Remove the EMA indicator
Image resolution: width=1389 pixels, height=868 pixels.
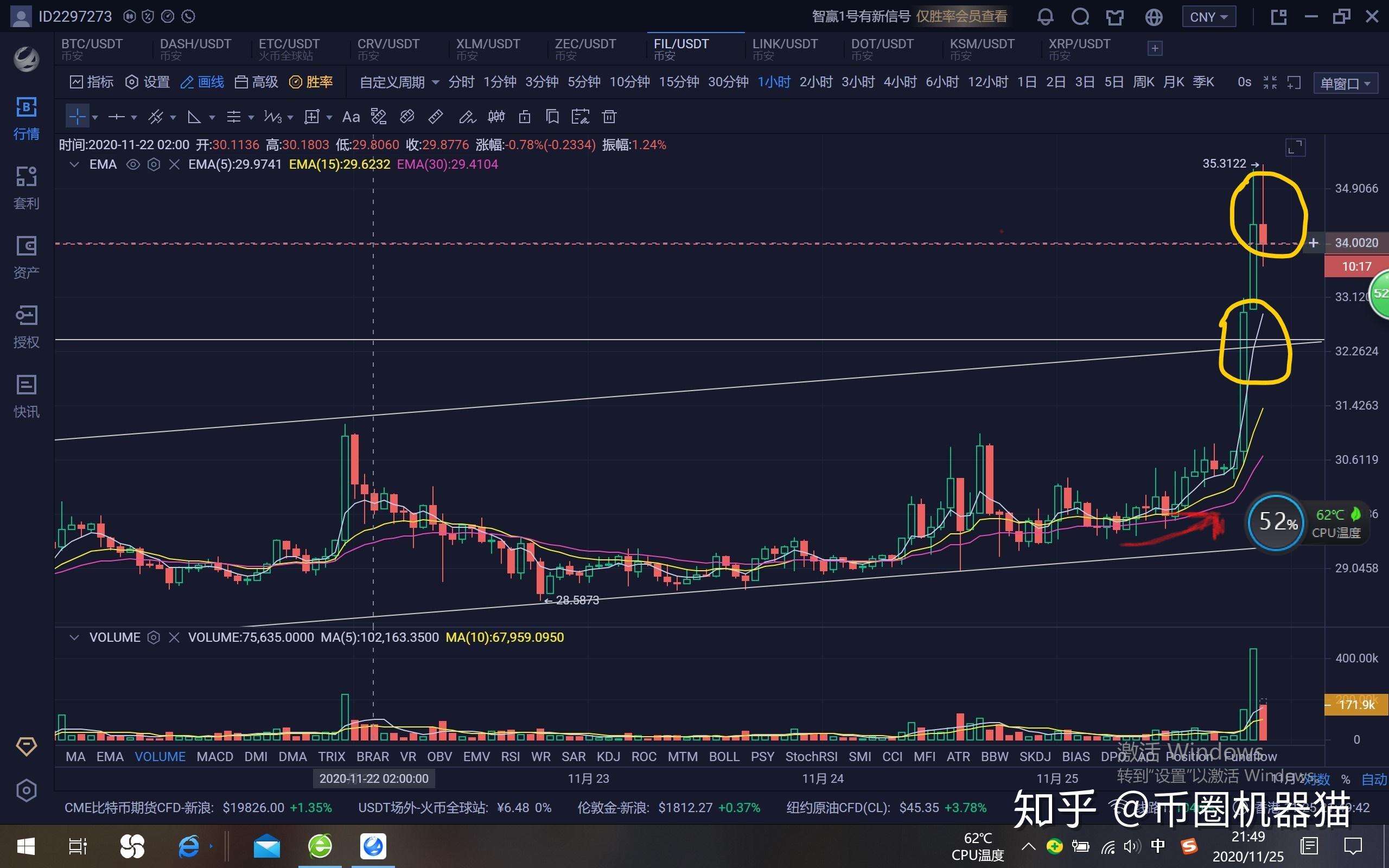coord(175,165)
